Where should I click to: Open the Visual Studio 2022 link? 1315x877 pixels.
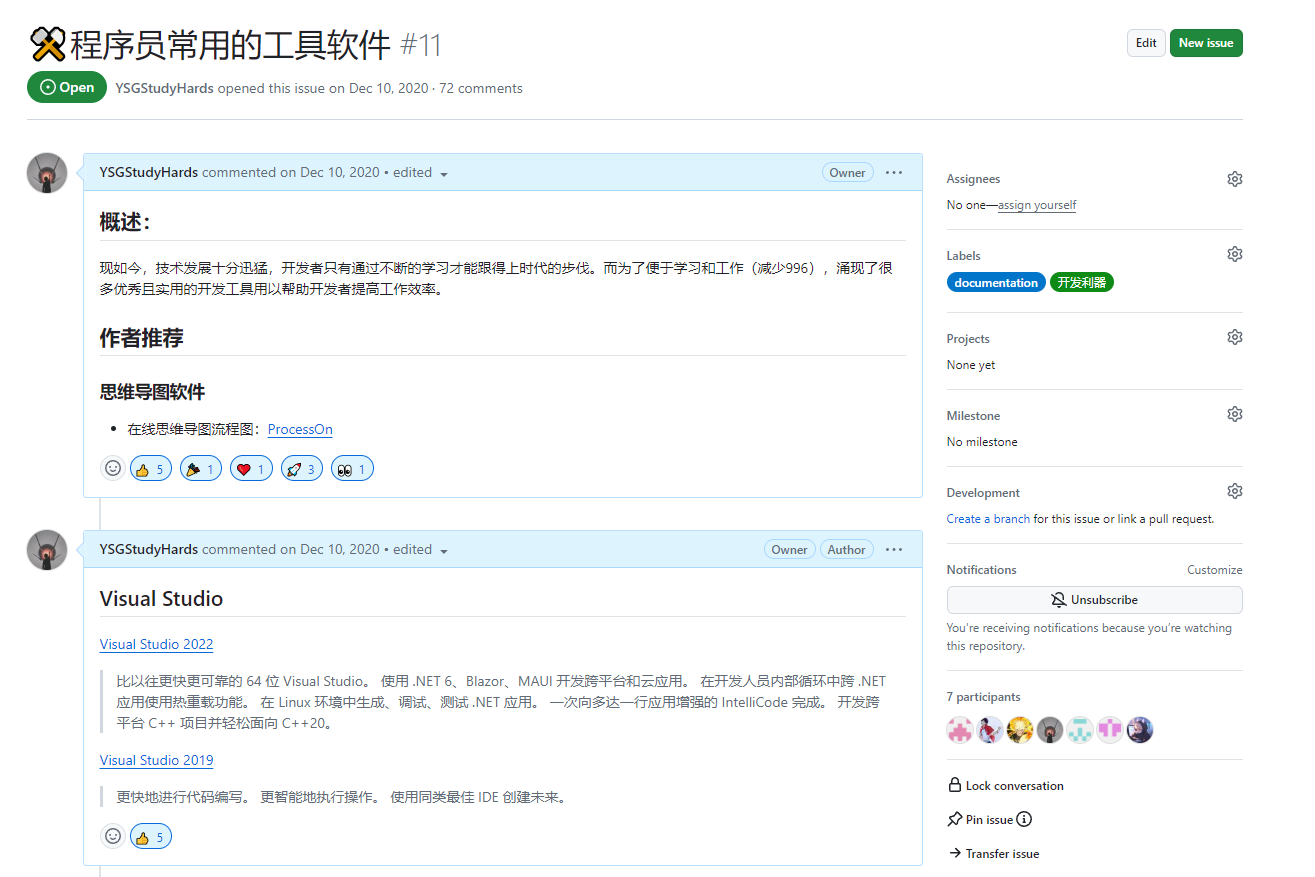coord(156,644)
